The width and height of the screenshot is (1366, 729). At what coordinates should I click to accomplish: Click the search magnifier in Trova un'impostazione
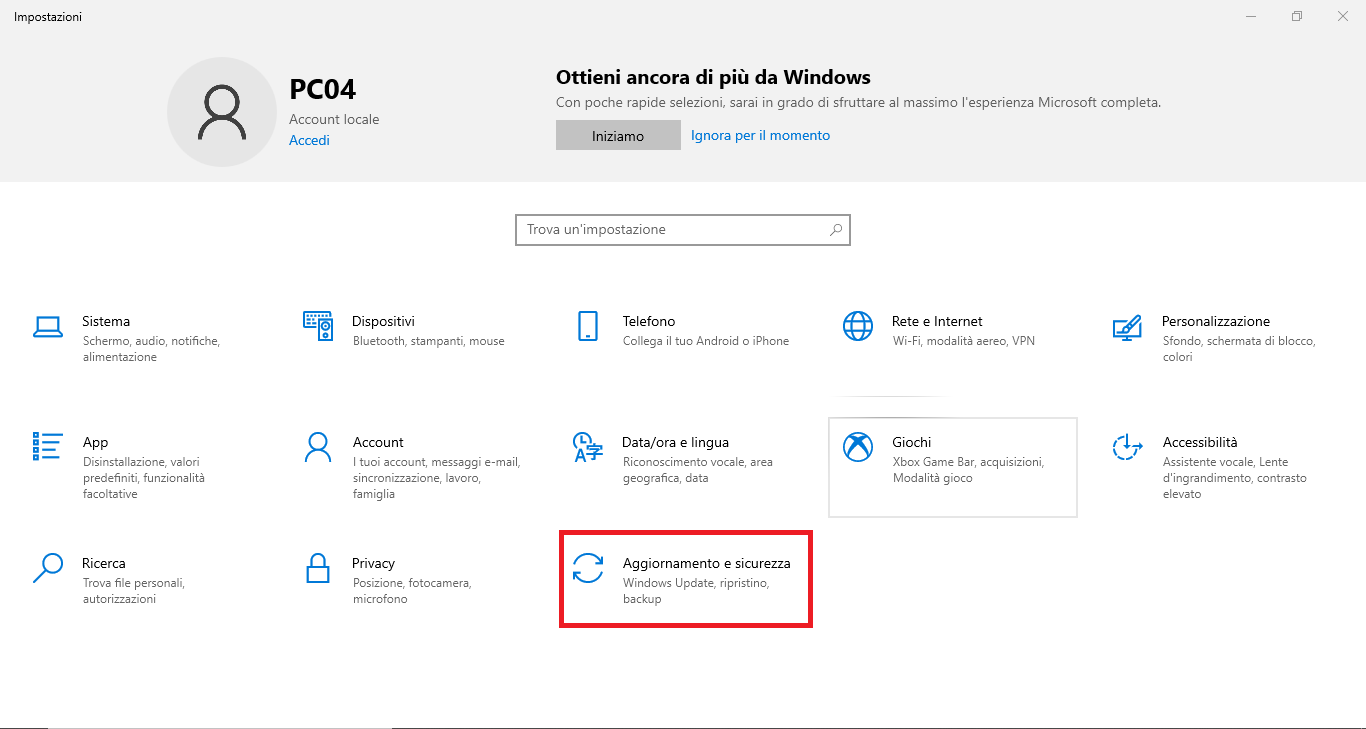click(x=836, y=230)
